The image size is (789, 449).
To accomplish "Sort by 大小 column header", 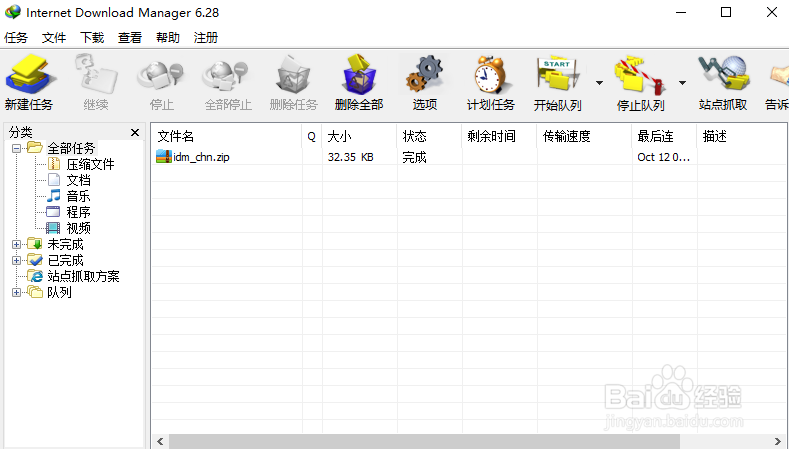I will [x=359, y=136].
